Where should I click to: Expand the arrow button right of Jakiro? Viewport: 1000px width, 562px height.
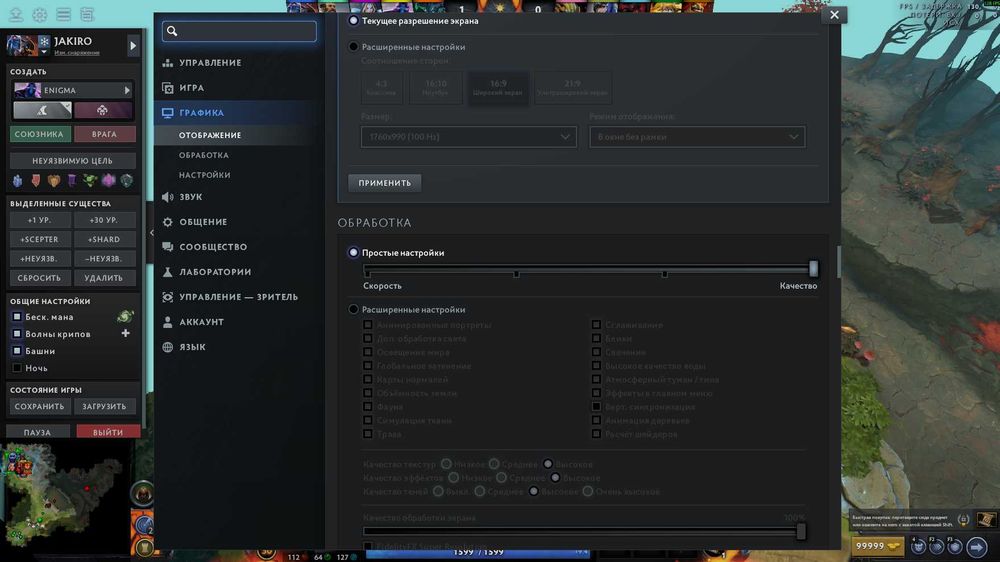133,45
